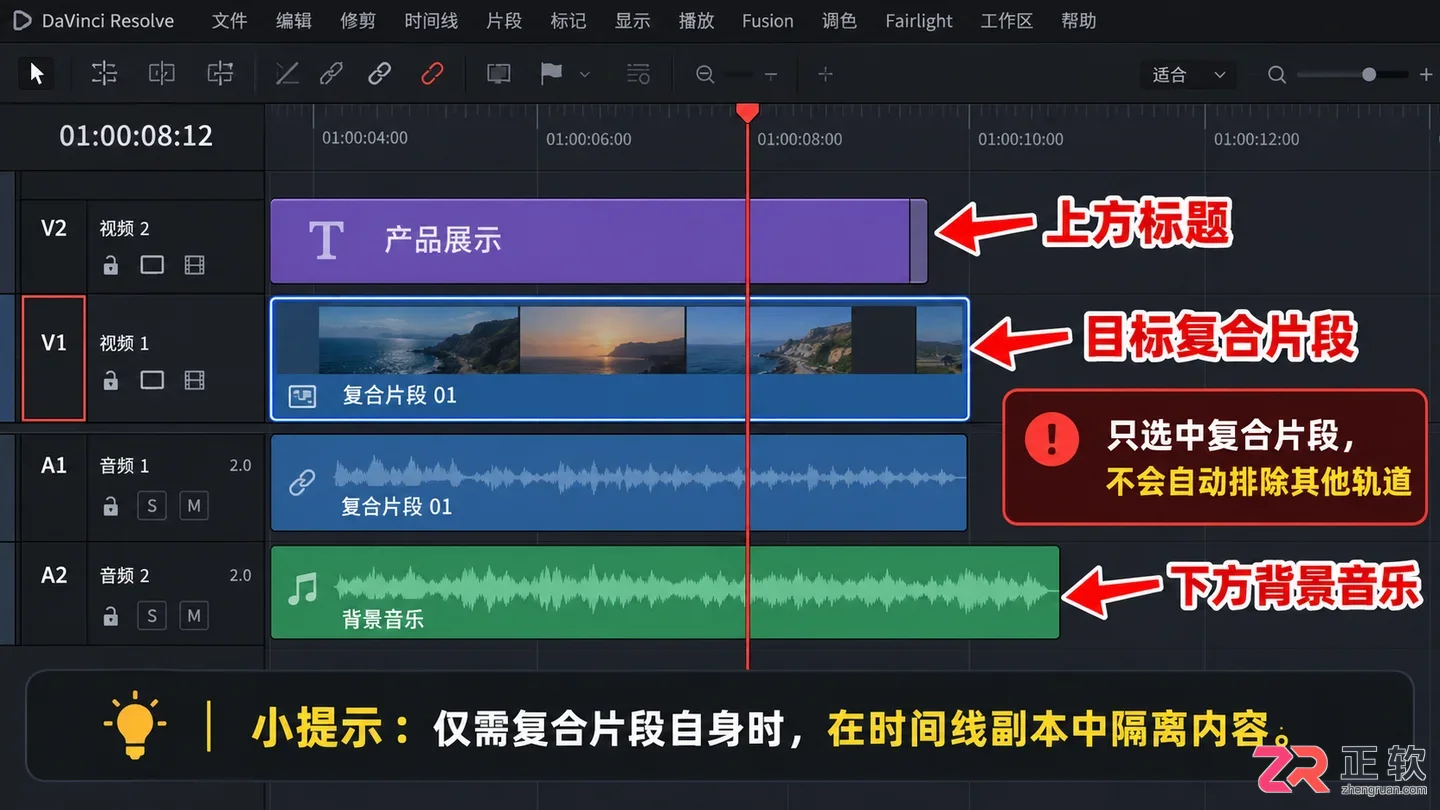Disable the 视频 1 track filmstrip icon
Screen dimensions: 1440x810
coord(194,380)
